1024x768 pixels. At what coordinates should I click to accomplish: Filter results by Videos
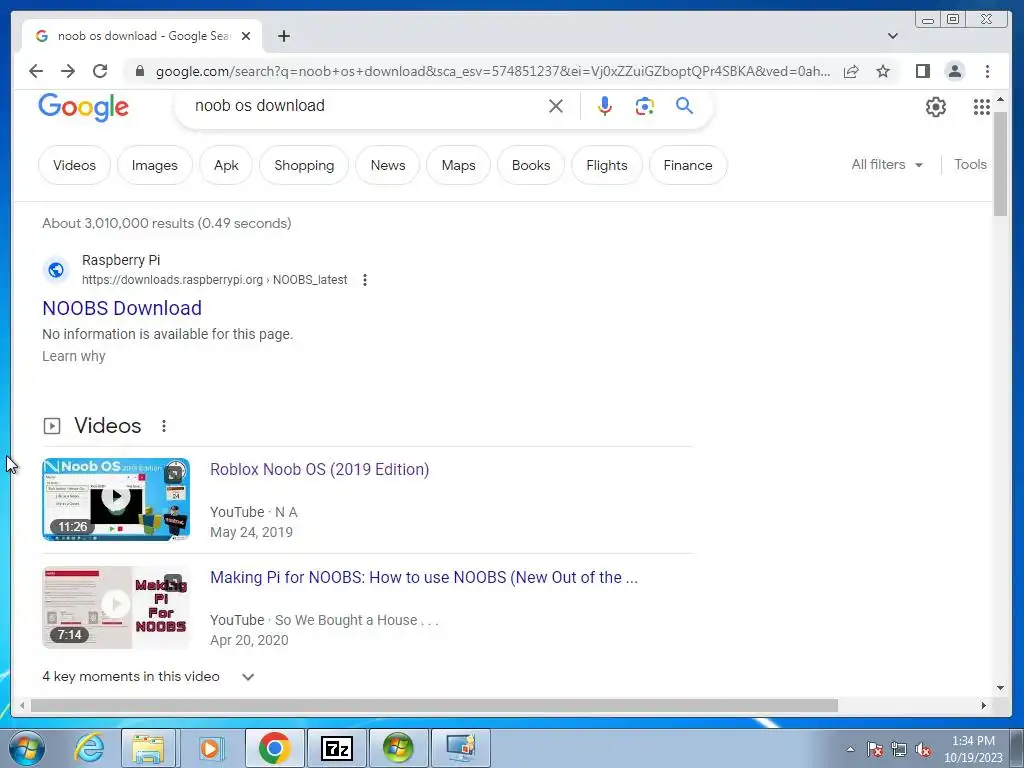(74, 165)
